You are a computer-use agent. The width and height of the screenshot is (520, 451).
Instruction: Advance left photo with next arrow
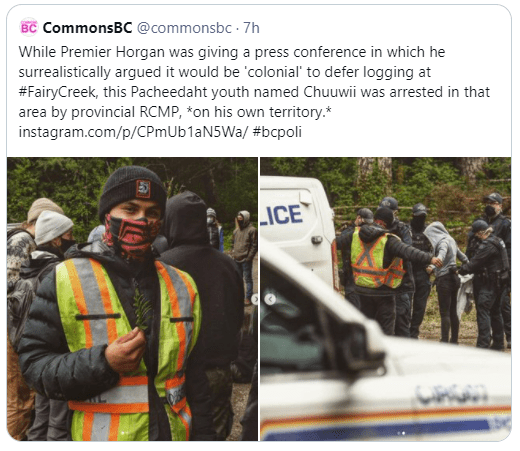pyautogui.click(x=255, y=299)
